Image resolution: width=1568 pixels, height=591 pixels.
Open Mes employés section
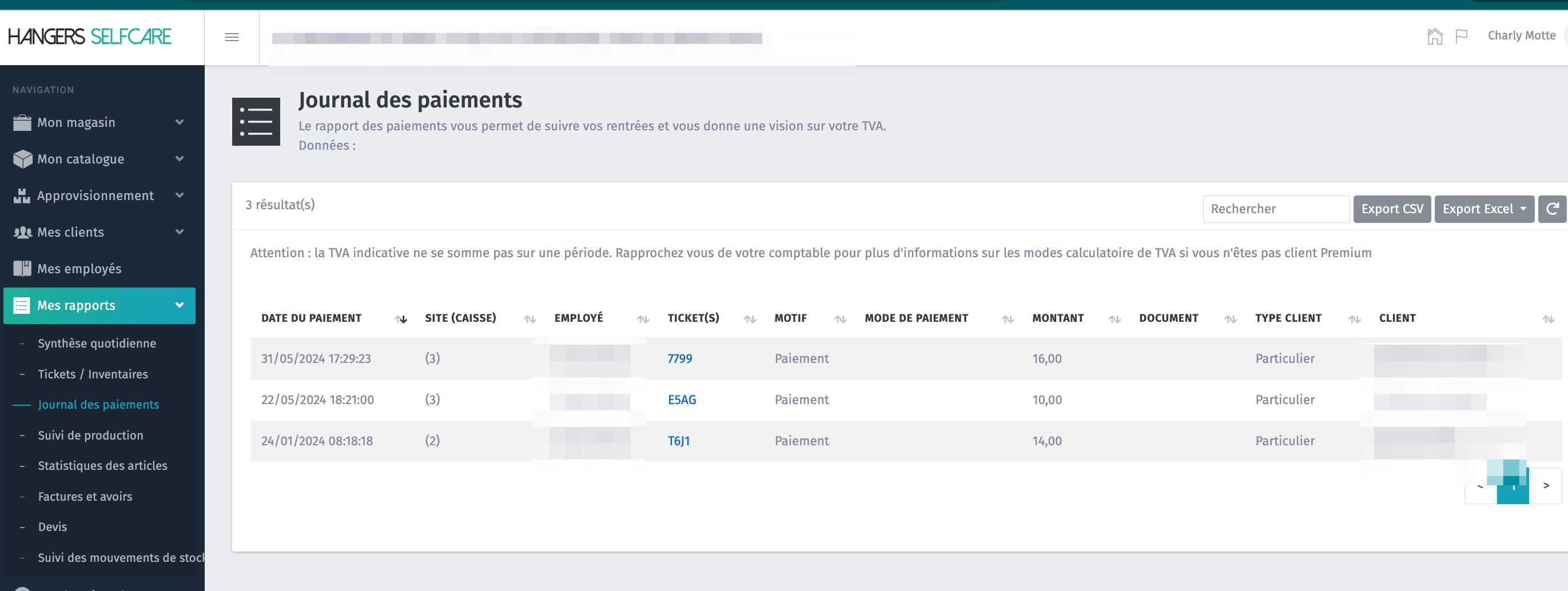pyautogui.click(x=79, y=269)
